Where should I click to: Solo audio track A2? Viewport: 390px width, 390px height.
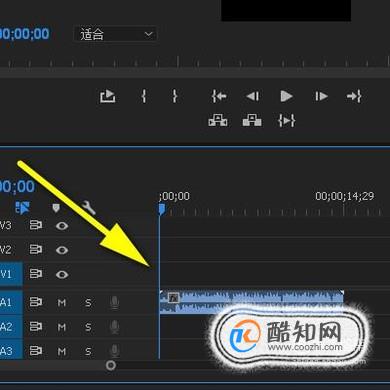point(88,327)
